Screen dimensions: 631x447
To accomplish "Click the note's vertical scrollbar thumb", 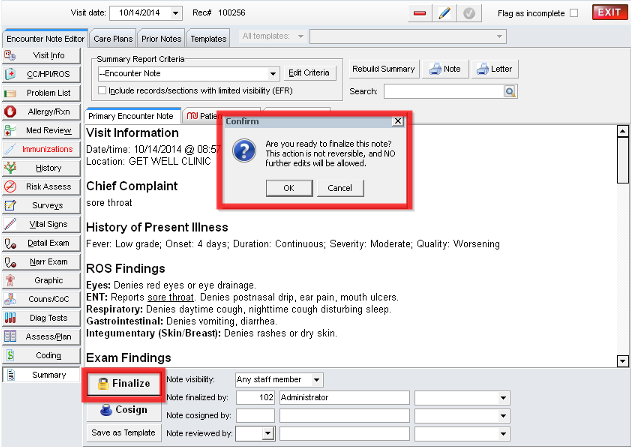I will (x=622, y=160).
